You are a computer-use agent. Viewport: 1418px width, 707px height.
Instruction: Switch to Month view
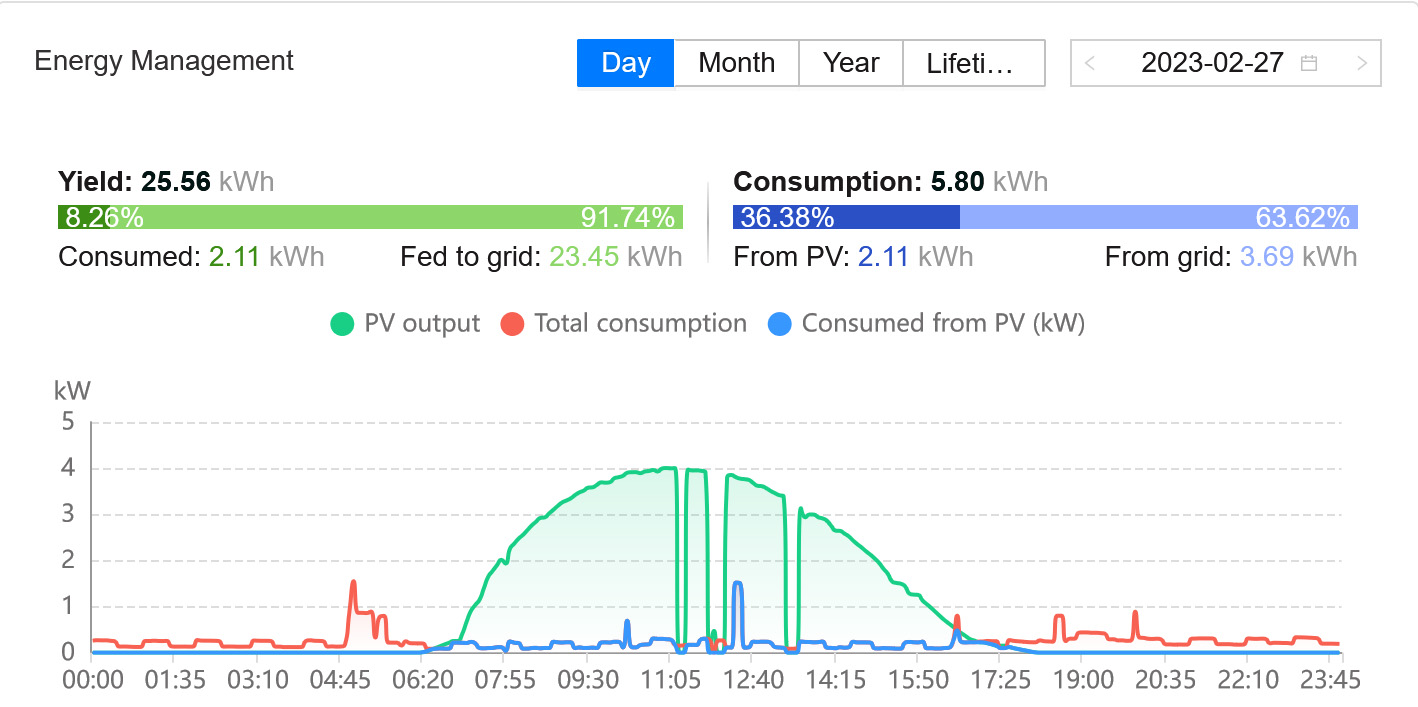pyautogui.click(x=736, y=63)
